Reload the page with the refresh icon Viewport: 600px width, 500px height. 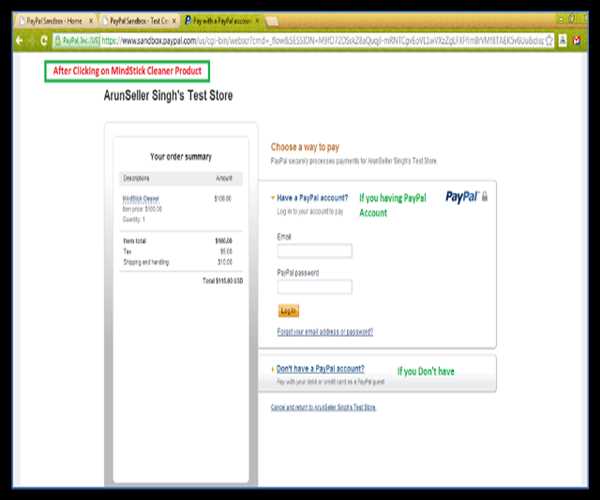point(43,40)
